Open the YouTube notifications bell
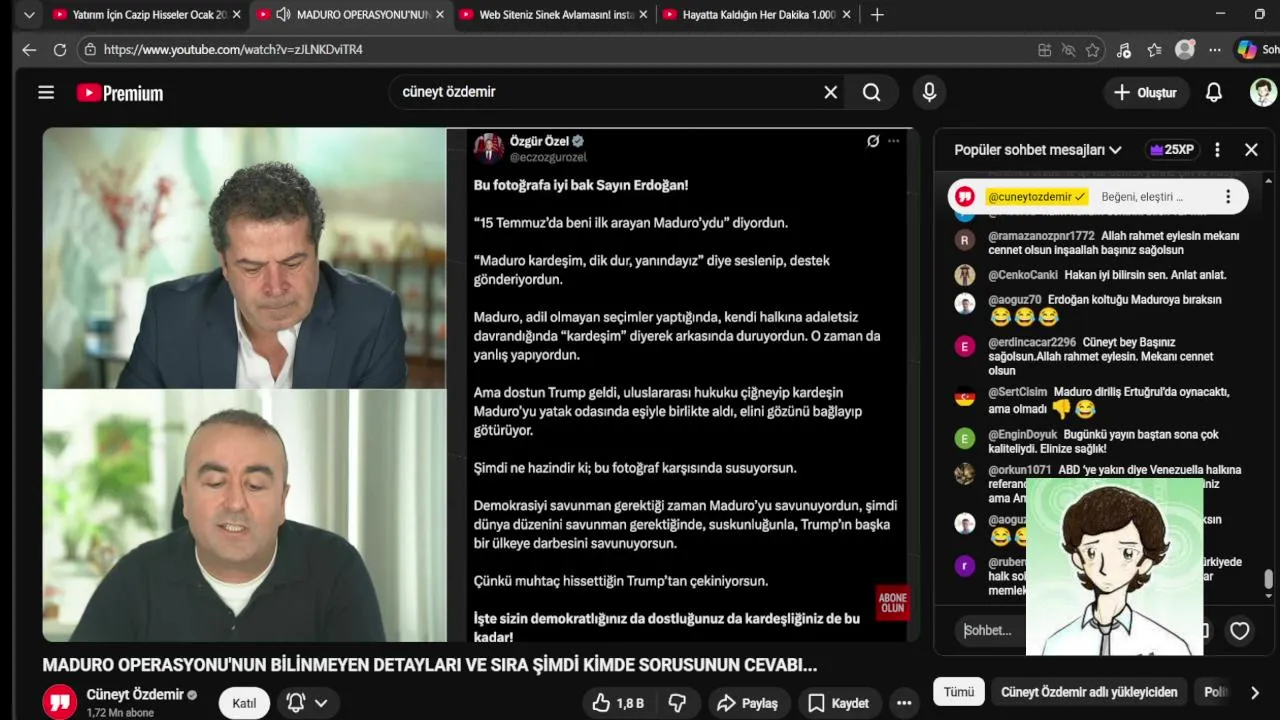 [1214, 93]
